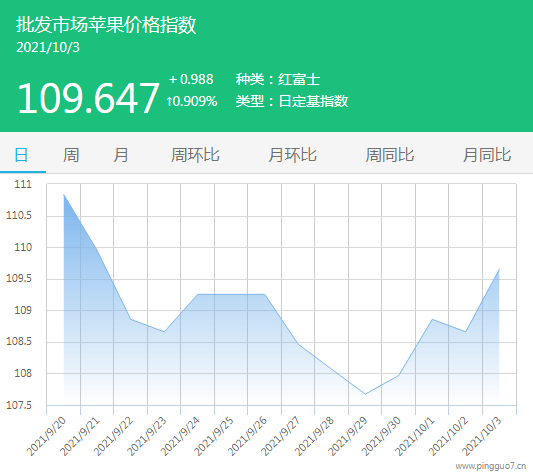
Task: Click the 种类：红富士 label
Action: click(x=278, y=80)
